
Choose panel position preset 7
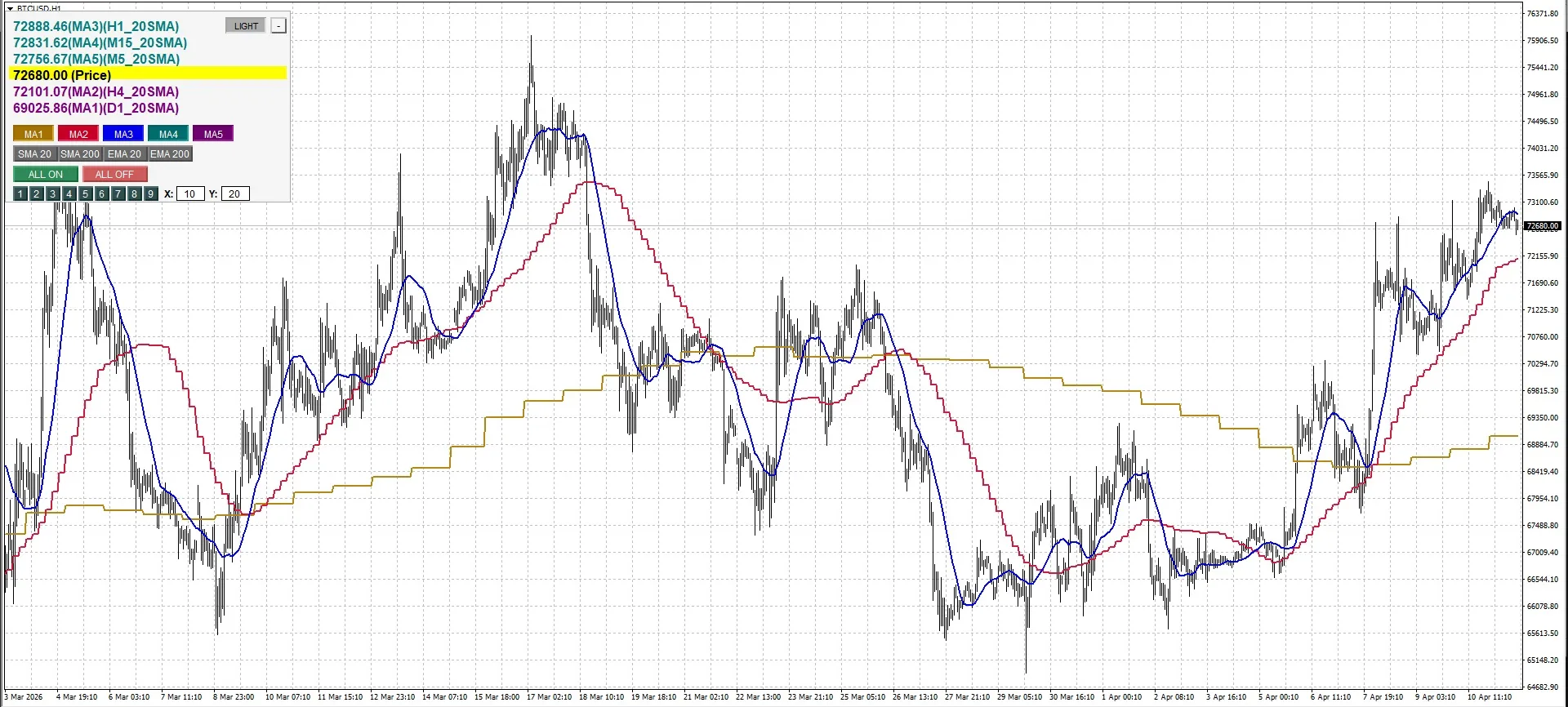(x=118, y=194)
